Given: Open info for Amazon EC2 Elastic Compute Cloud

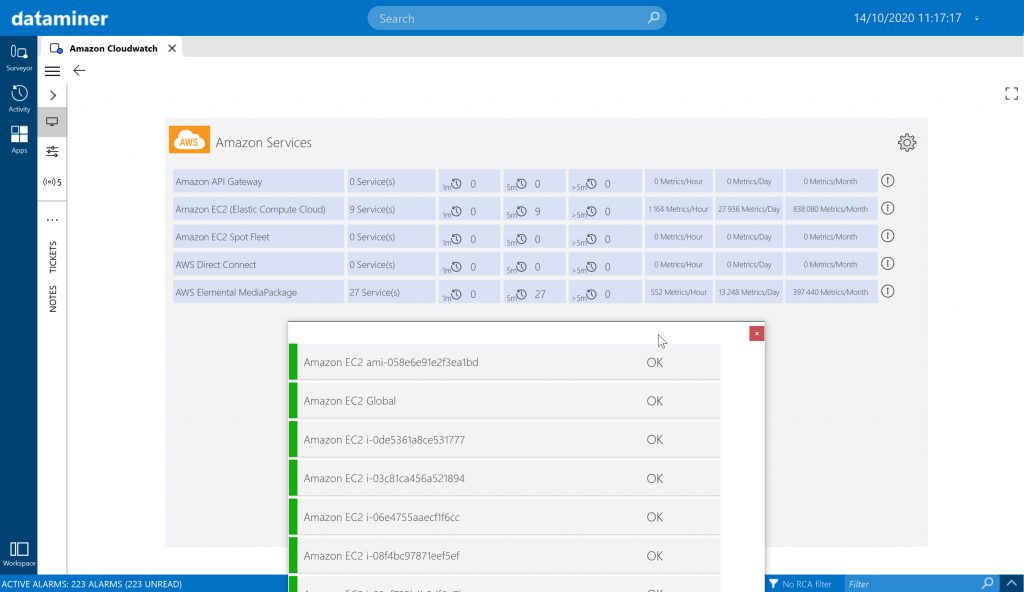Looking at the screenshot, I should 888,208.
